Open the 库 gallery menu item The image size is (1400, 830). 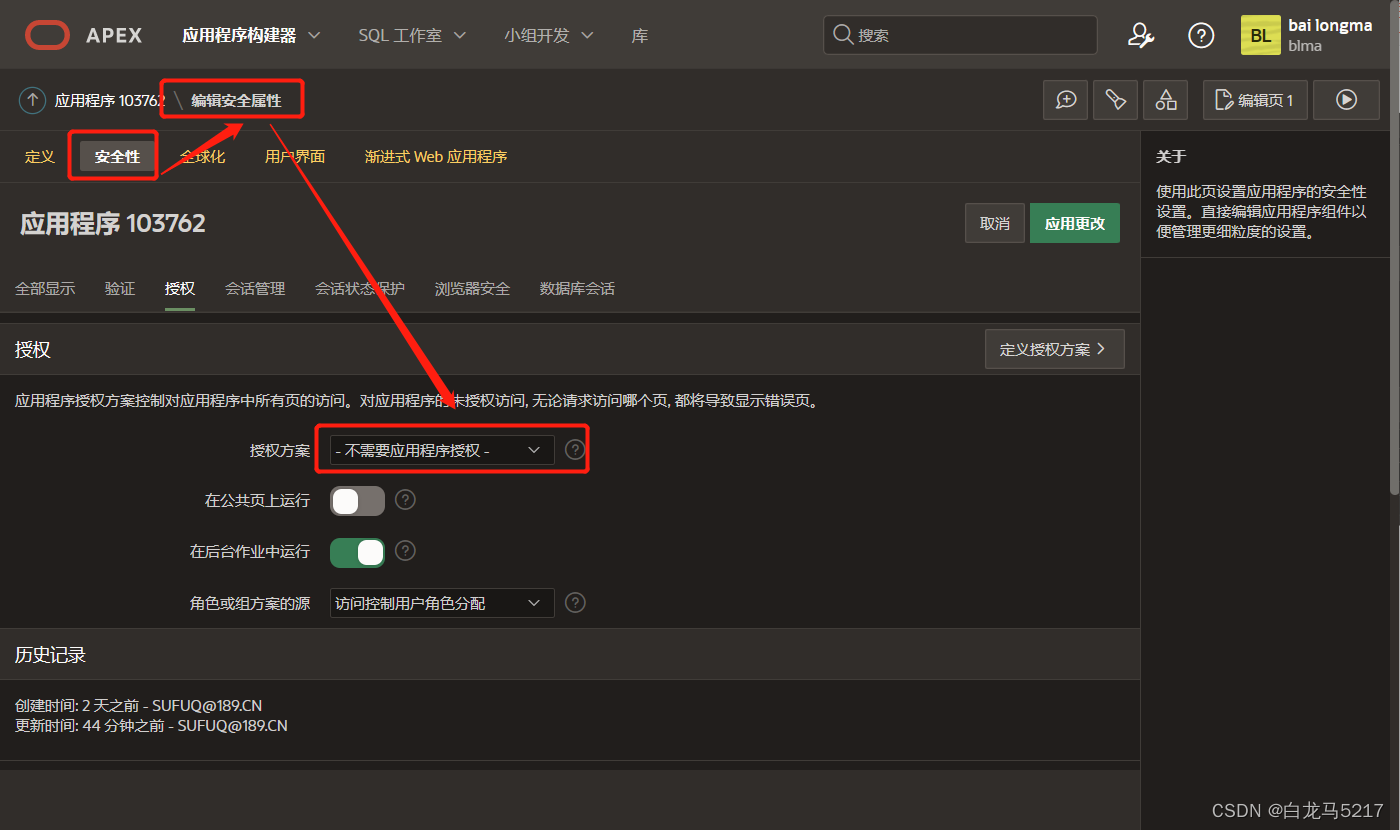pyautogui.click(x=640, y=35)
